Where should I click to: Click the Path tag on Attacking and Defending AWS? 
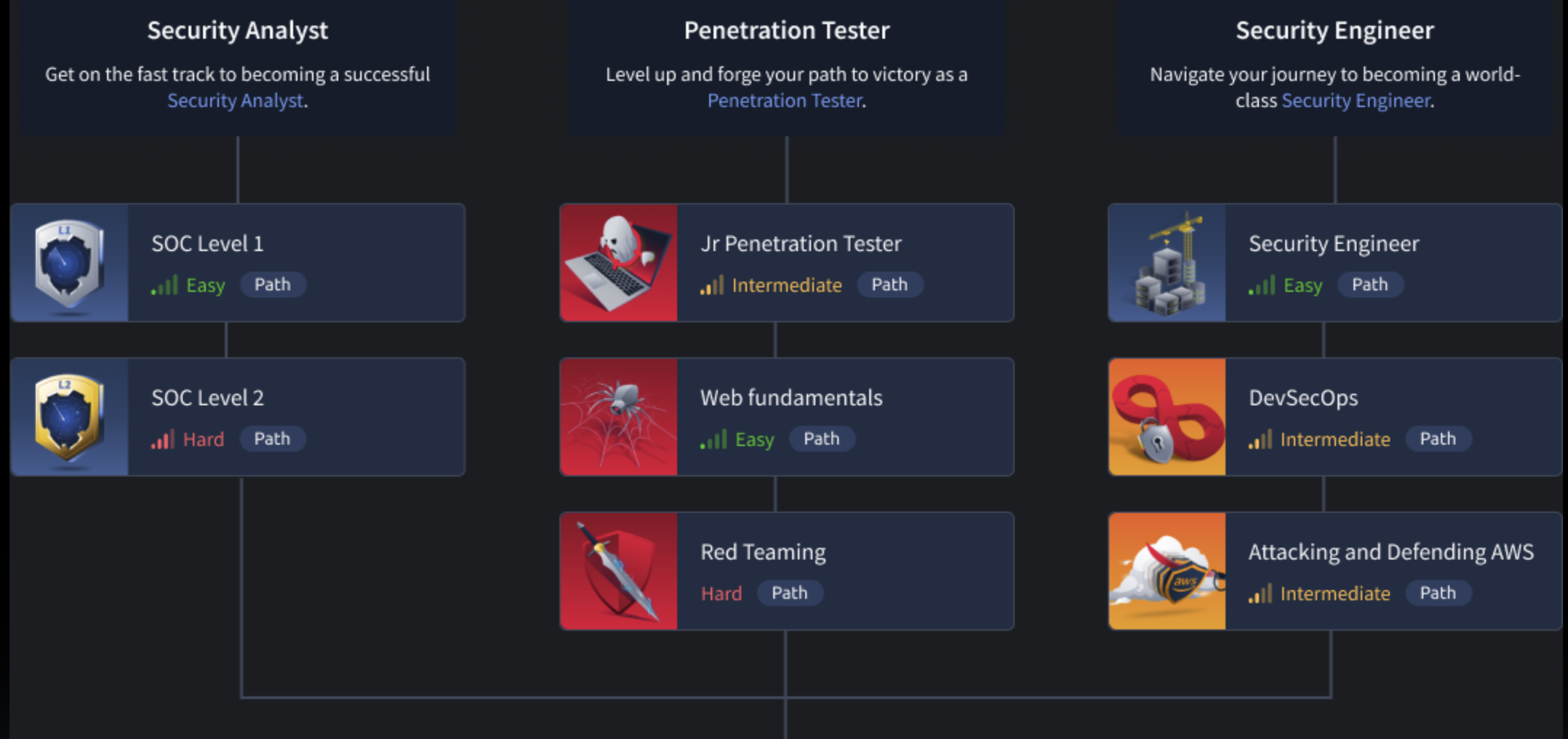[x=1438, y=593]
